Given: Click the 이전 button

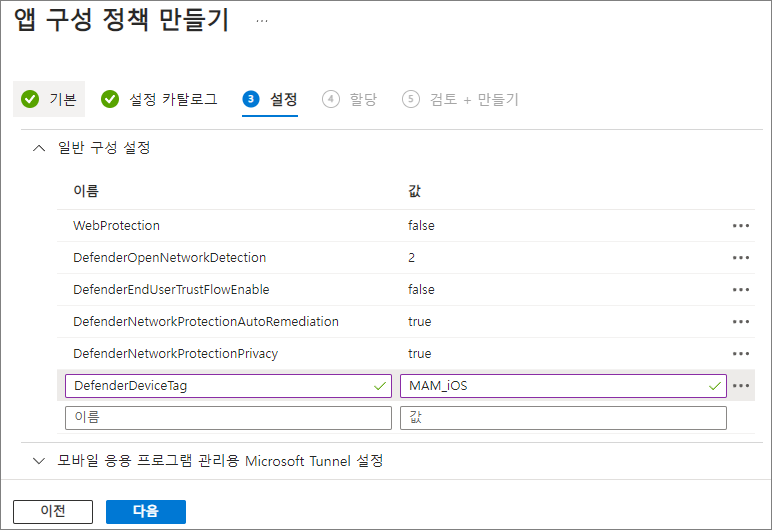Looking at the screenshot, I should [x=53, y=511].
